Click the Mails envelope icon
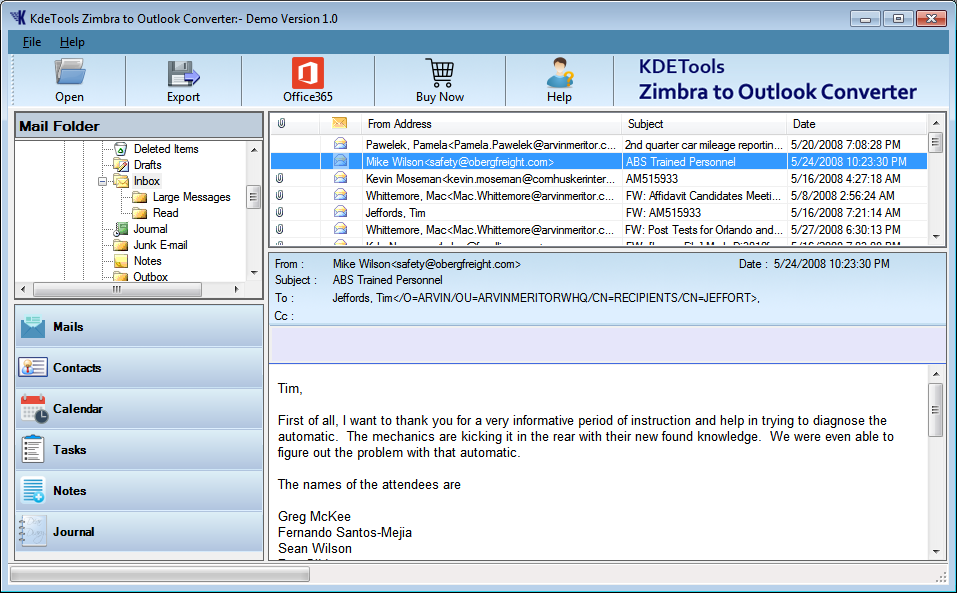 pyautogui.click(x=33, y=327)
